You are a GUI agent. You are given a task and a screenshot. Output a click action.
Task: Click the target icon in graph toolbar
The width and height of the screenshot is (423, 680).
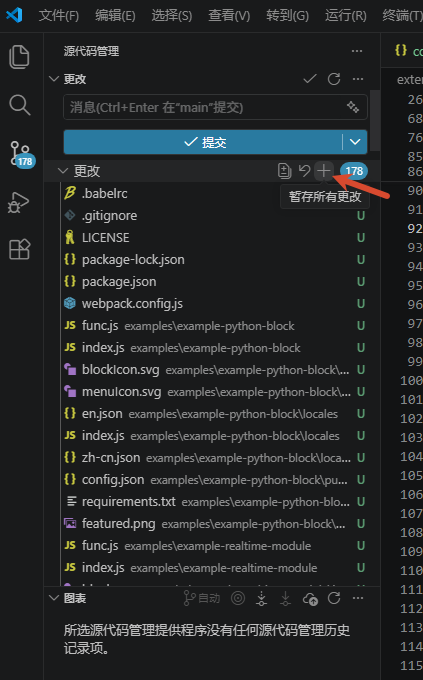coord(238,598)
